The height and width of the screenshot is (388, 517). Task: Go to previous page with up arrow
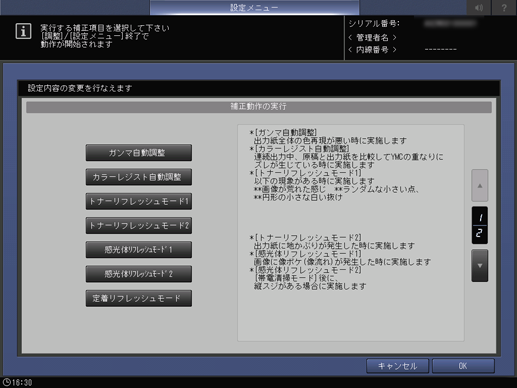tap(480, 185)
